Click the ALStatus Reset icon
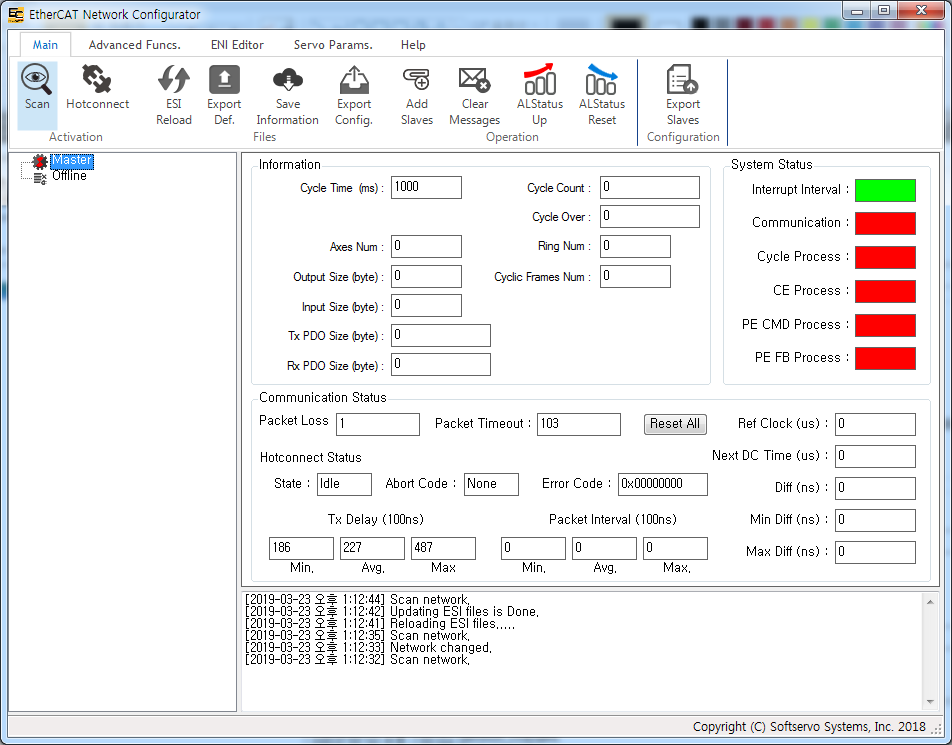The height and width of the screenshot is (745, 952). click(601, 80)
